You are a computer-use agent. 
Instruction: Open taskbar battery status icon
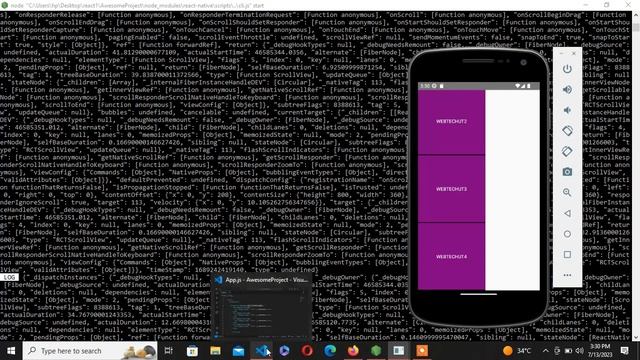point(568,351)
